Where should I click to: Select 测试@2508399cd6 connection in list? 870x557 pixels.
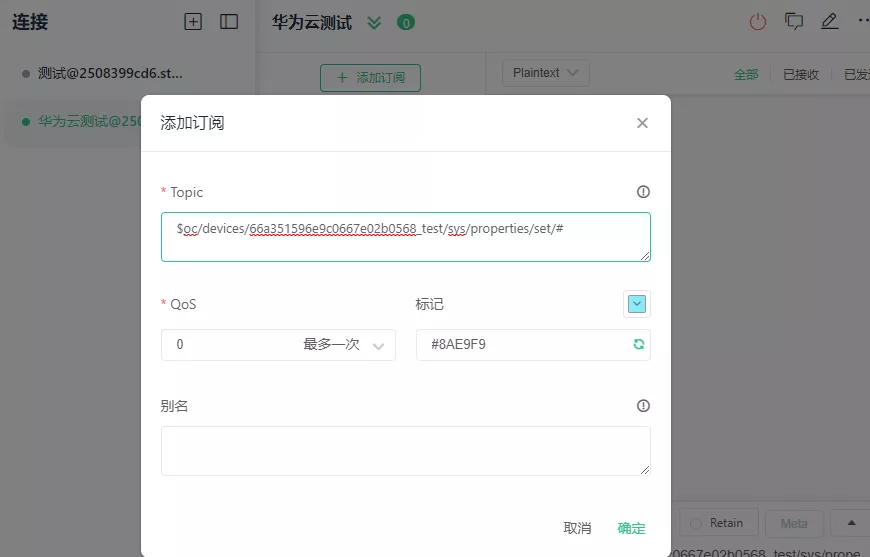[x=110, y=73]
